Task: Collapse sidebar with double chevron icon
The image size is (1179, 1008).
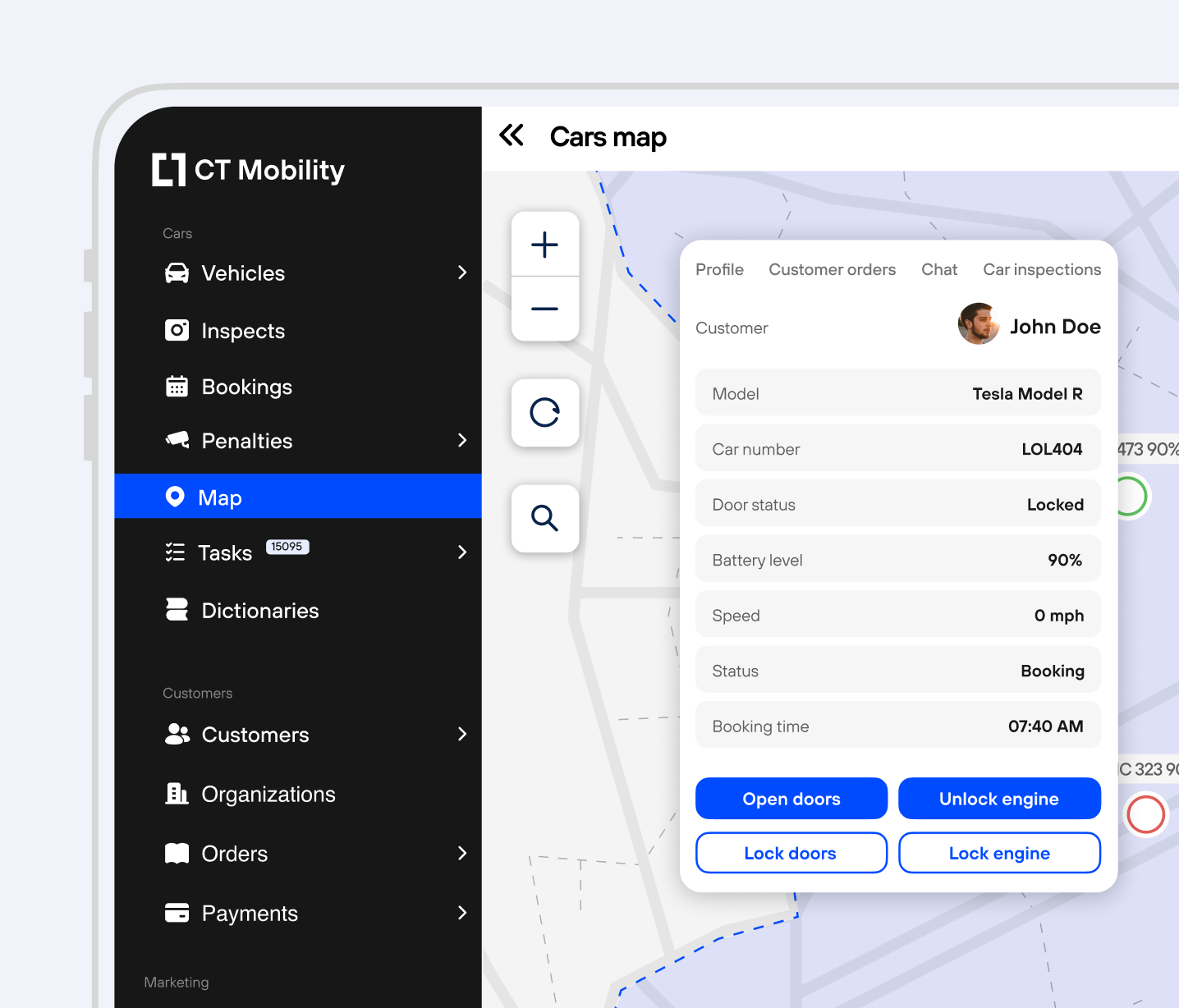Action: pos(512,135)
